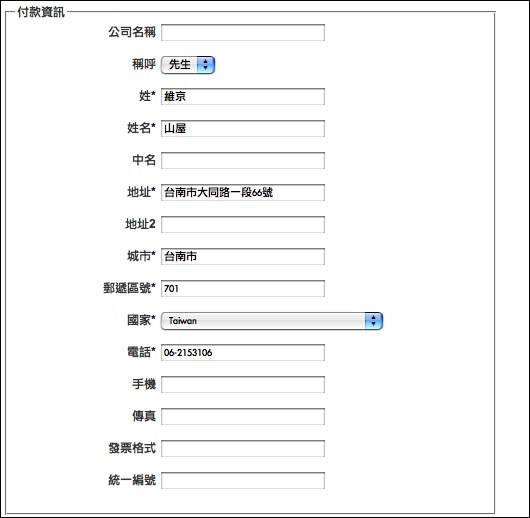Click the 電話 field with 06-2153106
This screenshot has width=530, height=518.
pyautogui.click(x=243, y=352)
